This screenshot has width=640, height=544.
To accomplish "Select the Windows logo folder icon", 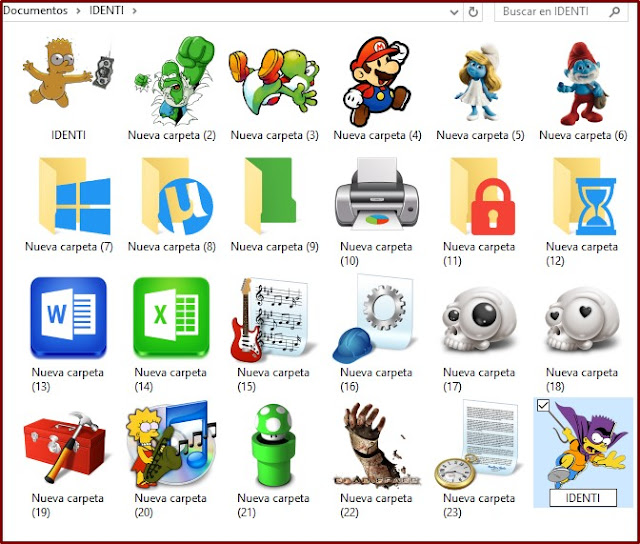I will click(75, 196).
